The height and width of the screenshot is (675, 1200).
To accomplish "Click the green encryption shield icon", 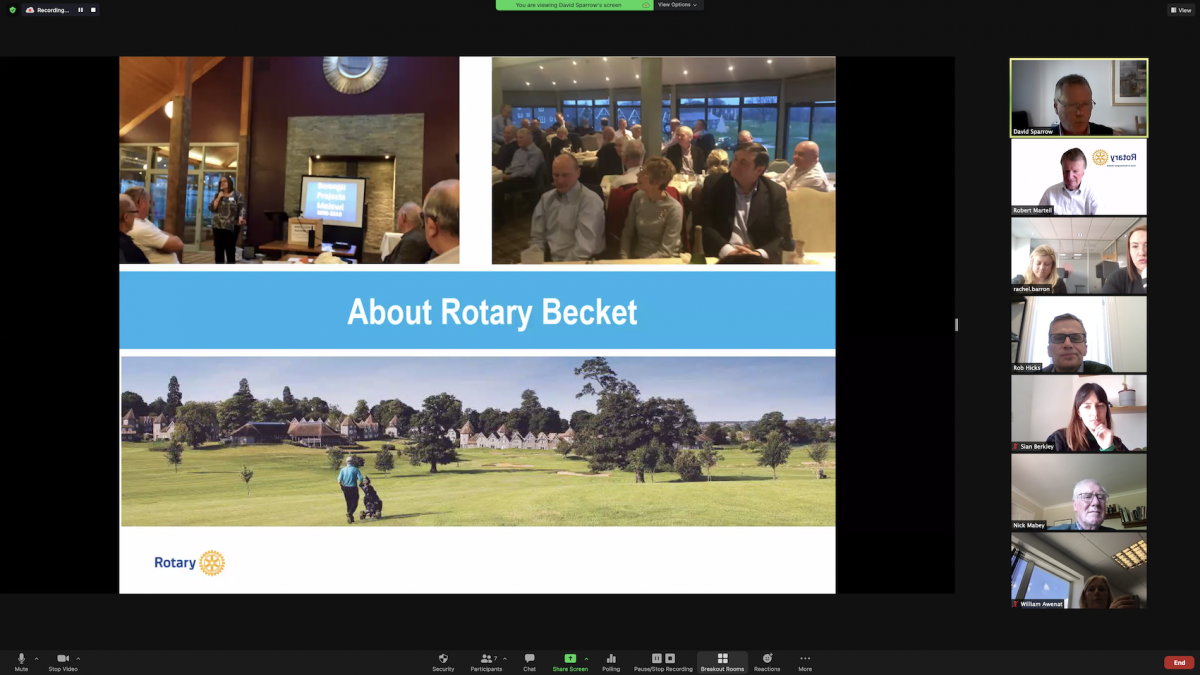I will tap(12, 10).
